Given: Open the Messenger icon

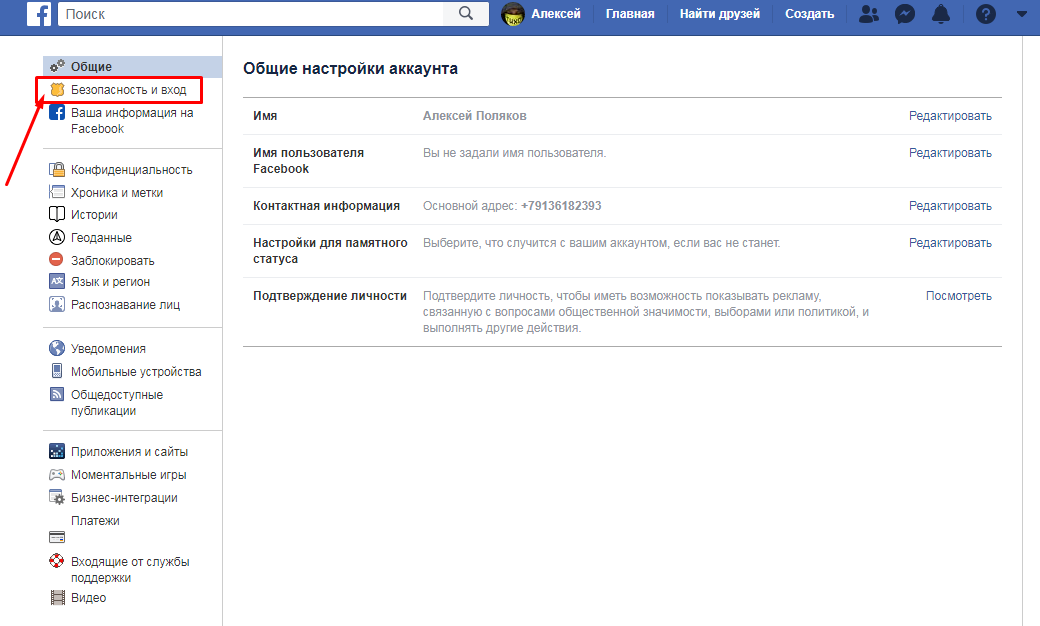Looking at the screenshot, I should point(905,14).
